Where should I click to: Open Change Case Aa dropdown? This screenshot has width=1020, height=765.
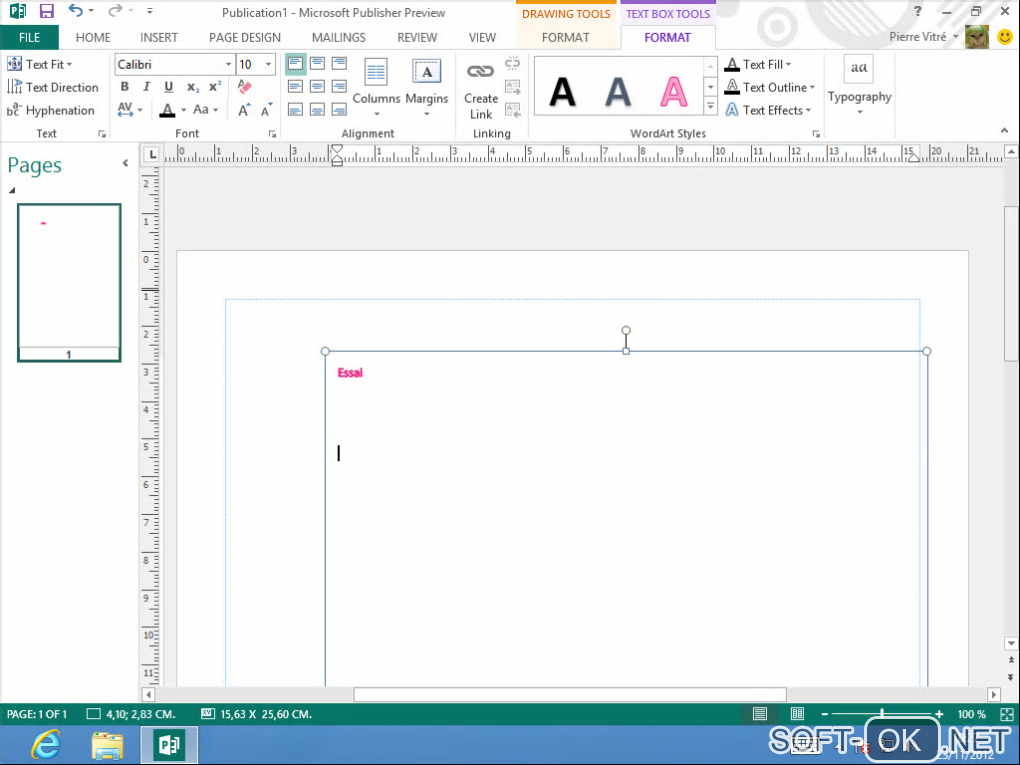[x=205, y=109]
